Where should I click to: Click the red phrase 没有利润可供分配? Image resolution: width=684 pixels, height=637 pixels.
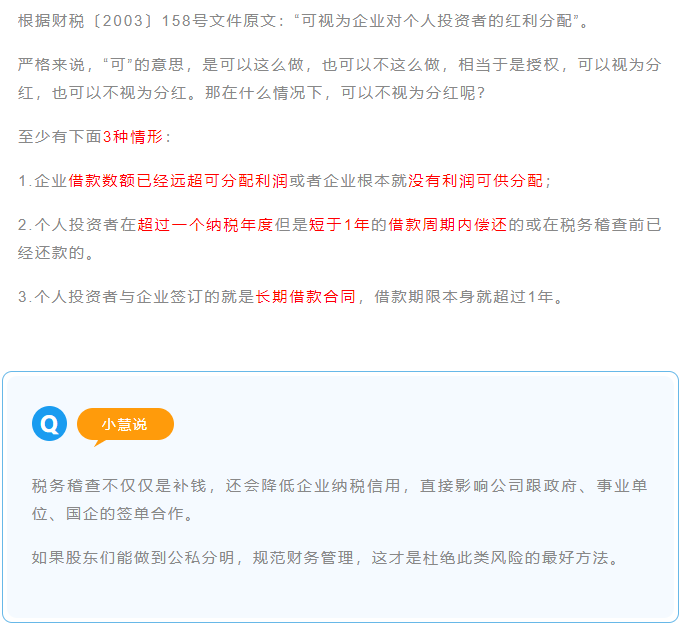pos(475,181)
